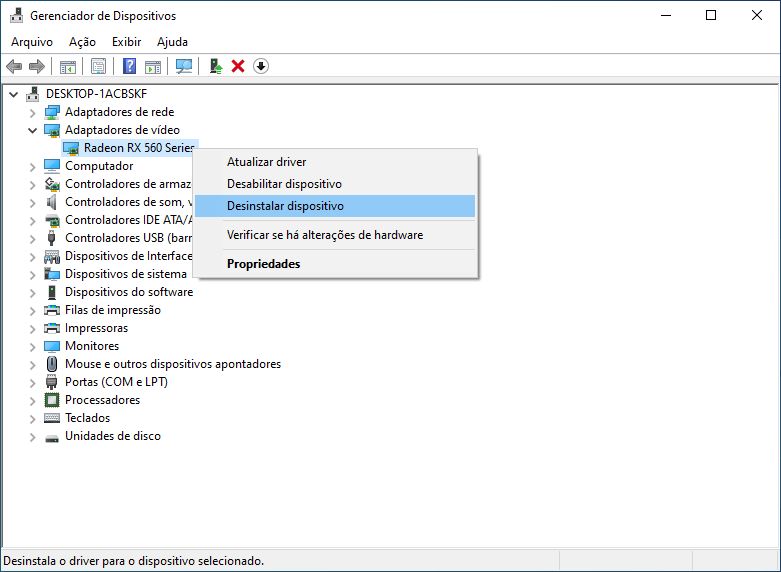Select Controladores IDE ATA label
The image size is (781, 572).
pos(129,220)
